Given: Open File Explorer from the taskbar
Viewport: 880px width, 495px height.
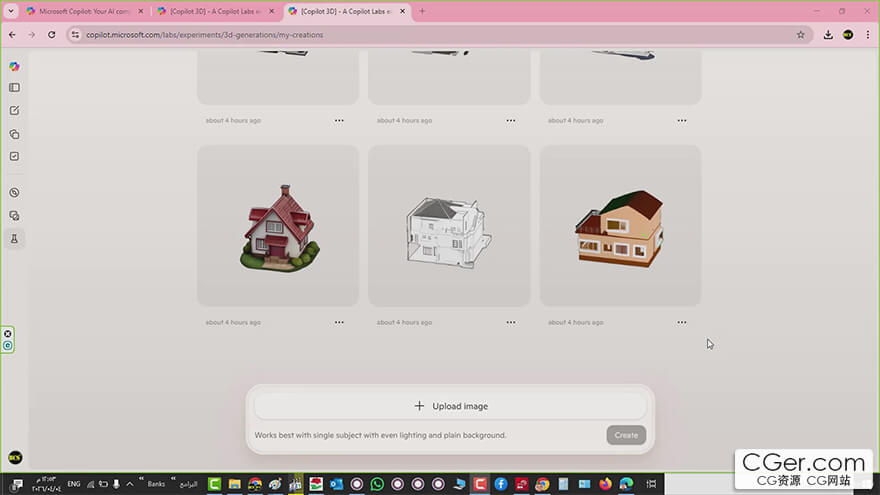Looking at the screenshot, I should pyautogui.click(x=235, y=484).
